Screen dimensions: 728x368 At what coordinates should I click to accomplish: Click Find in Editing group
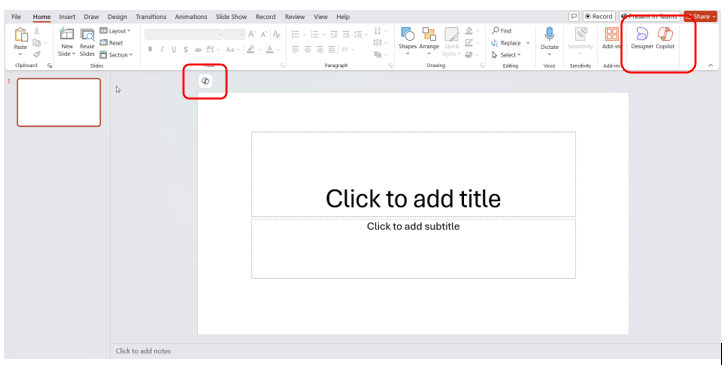[x=501, y=31]
